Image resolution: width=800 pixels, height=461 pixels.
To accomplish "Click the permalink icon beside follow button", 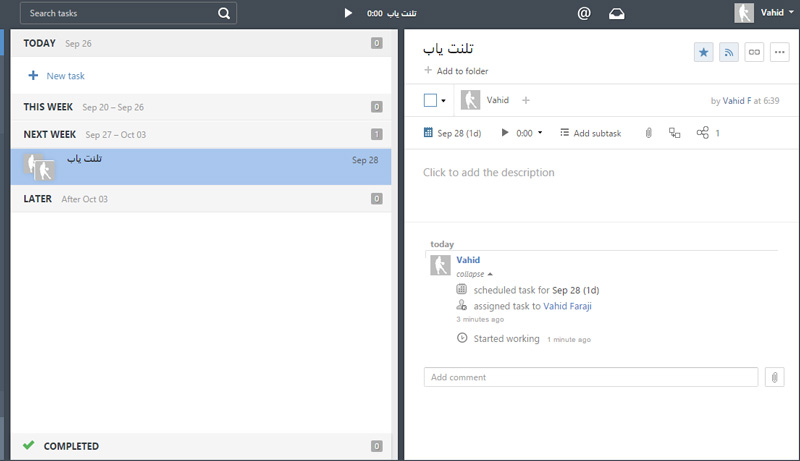I will click(754, 53).
